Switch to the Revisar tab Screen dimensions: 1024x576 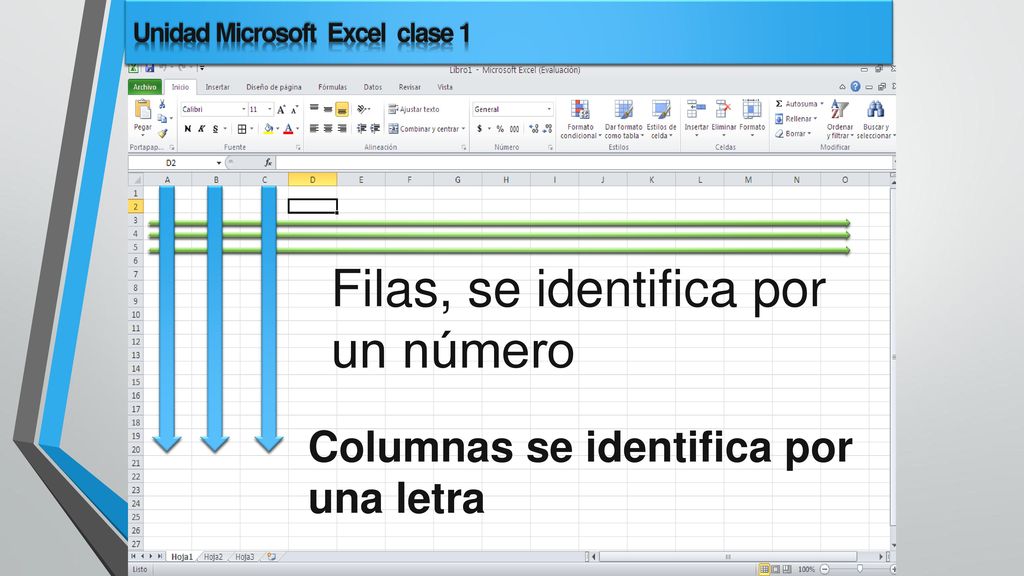[x=409, y=87]
